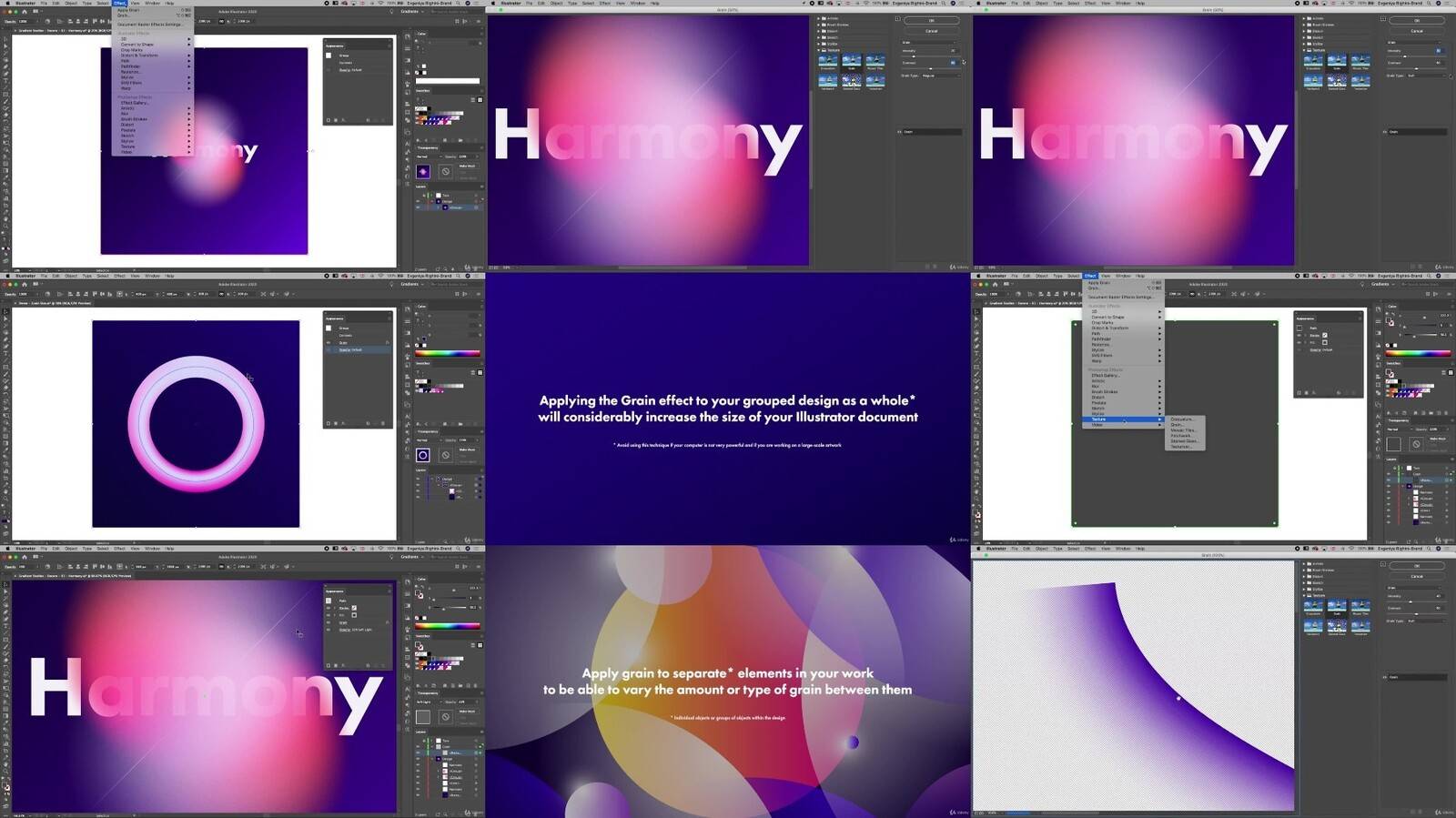Click the Home icon above the Harmony artboard with open menu

pyautogui.click(x=25, y=12)
